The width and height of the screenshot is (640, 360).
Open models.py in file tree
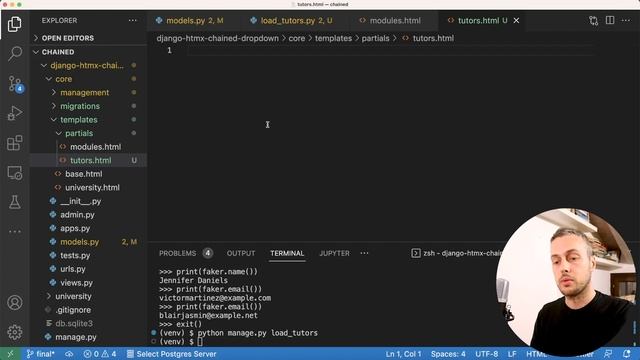(80, 242)
